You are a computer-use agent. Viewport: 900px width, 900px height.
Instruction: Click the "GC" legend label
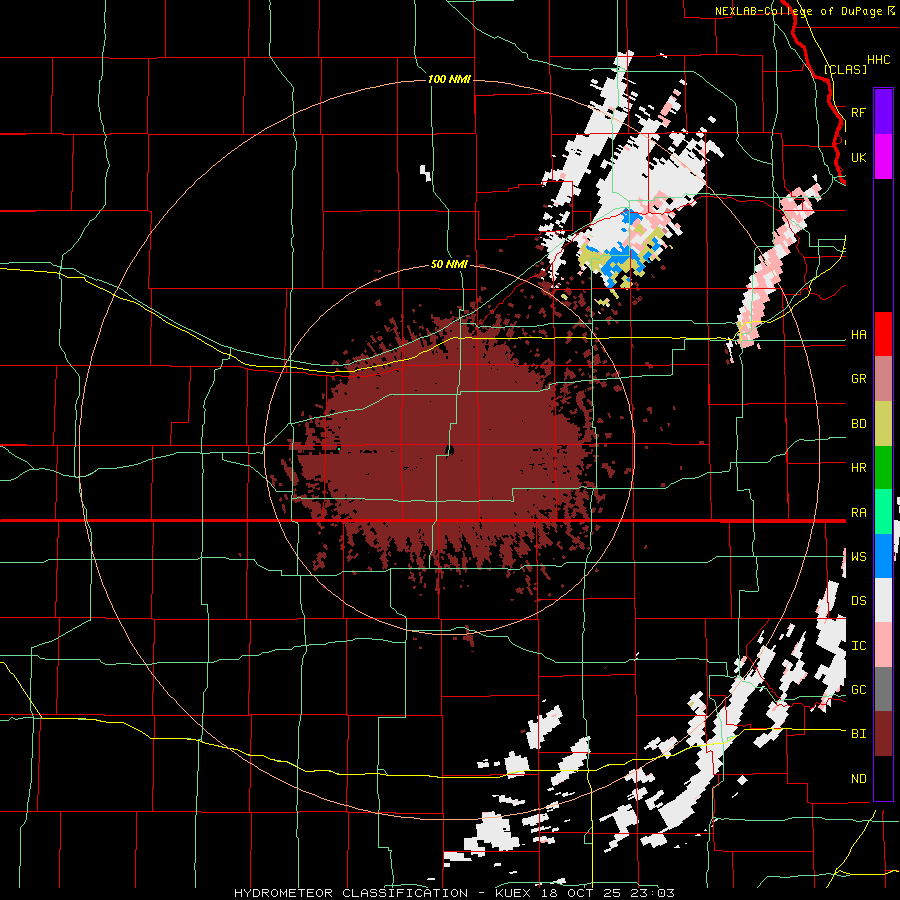tap(858, 689)
